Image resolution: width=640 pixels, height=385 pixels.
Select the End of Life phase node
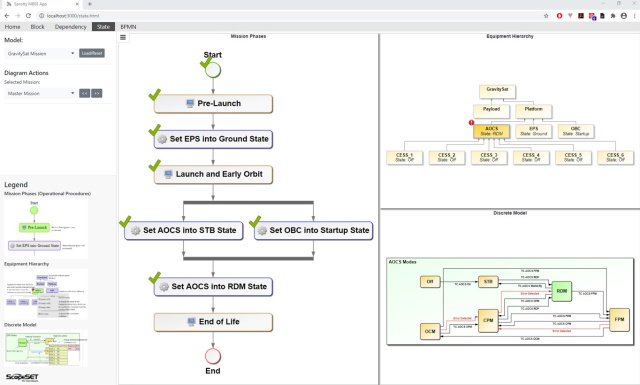point(213,322)
